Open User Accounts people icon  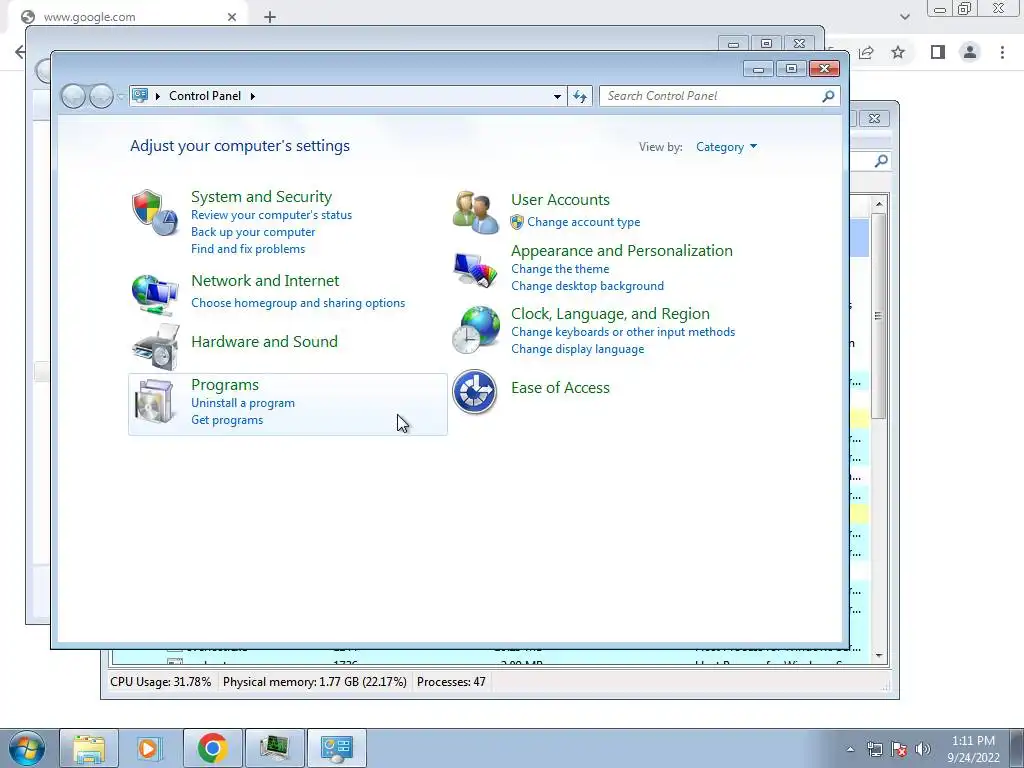click(x=475, y=212)
